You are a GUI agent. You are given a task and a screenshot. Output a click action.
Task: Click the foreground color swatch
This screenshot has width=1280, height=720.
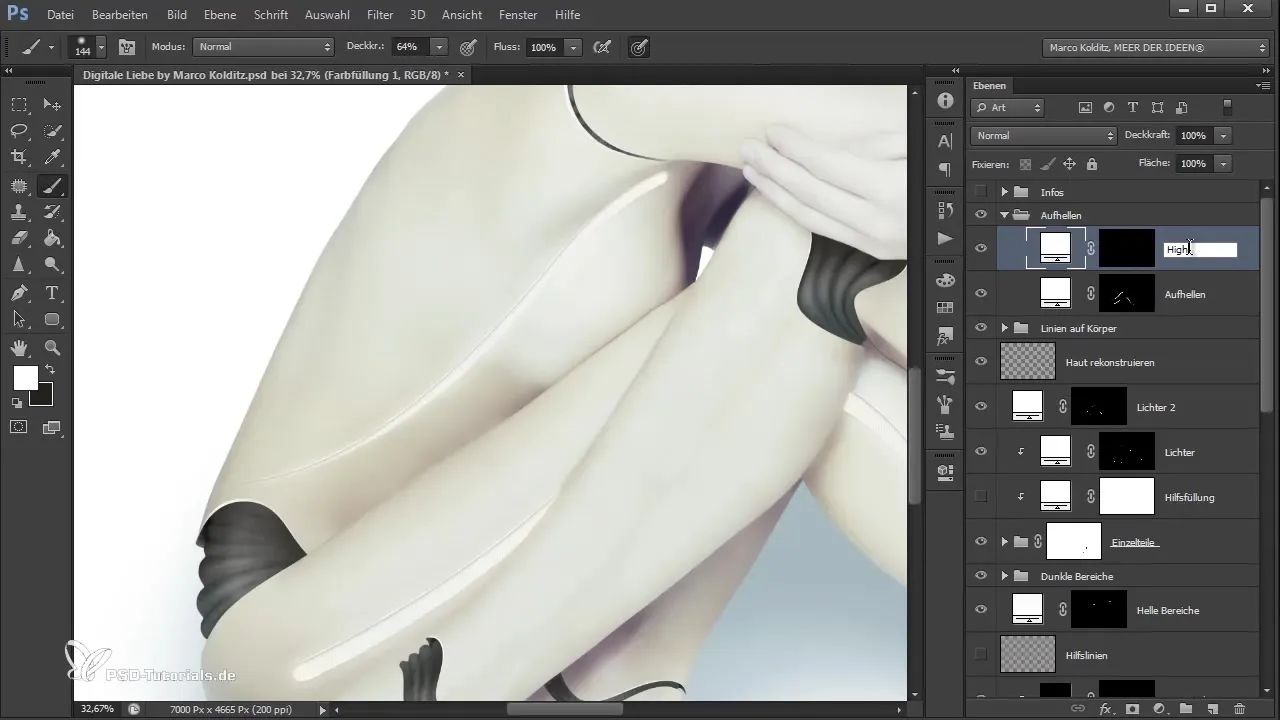[25, 377]
